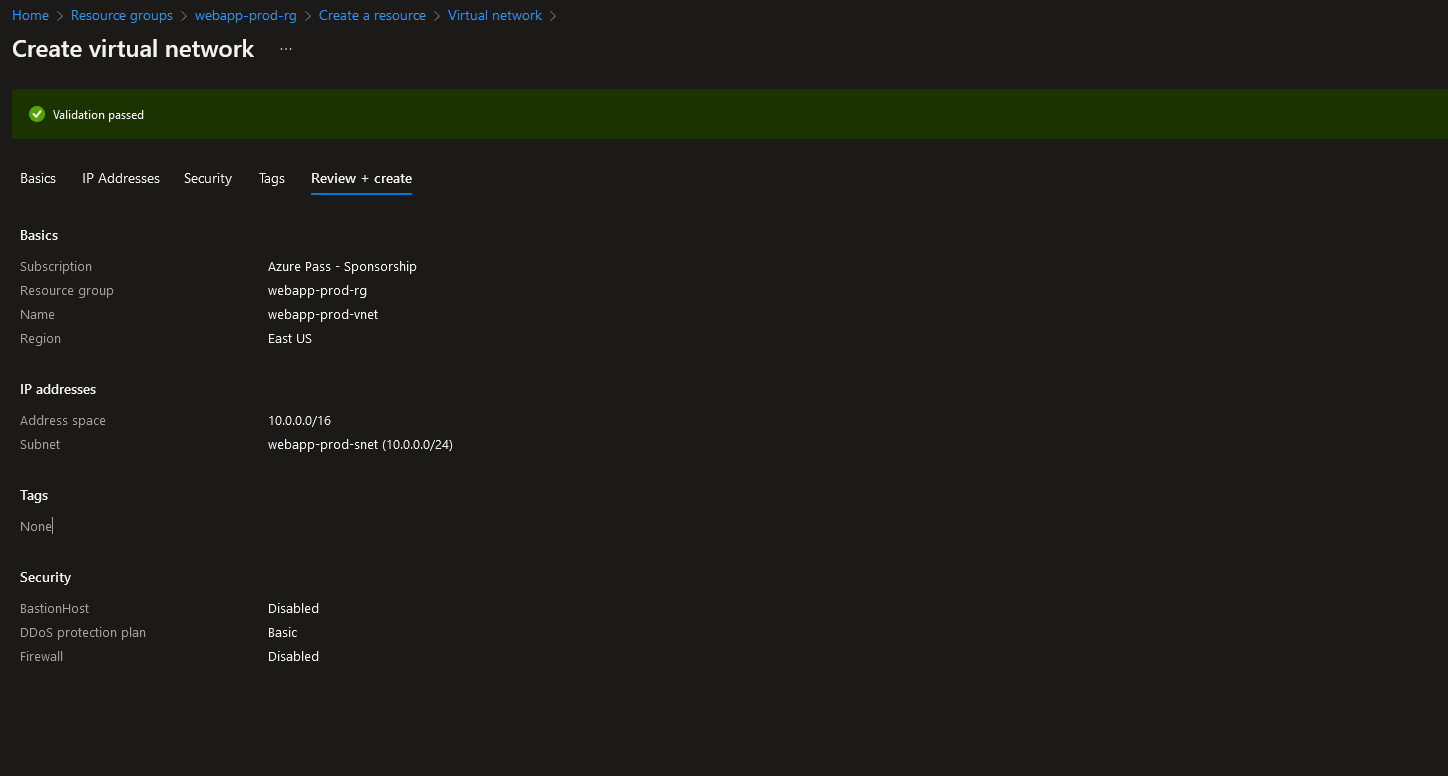Go to the Tags tab
Image resolution: width=1448 pixels, height=776 pixels.
(272, 178)
